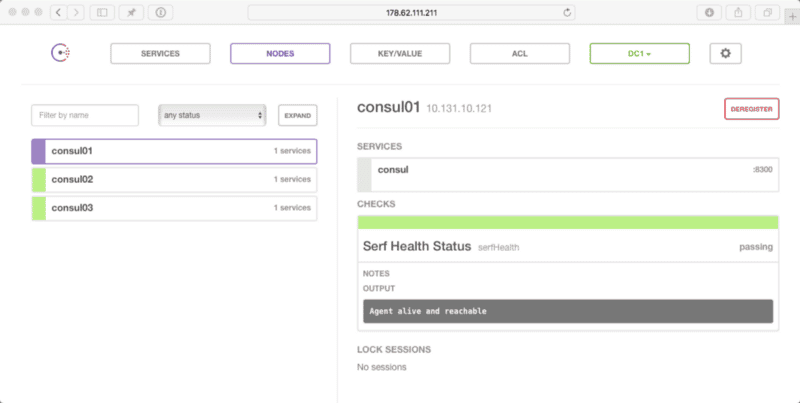Viewport: 800px width, 403px height.
Task: Open the DC1 datacenter dropdown
Action: [x=639, y=53]
